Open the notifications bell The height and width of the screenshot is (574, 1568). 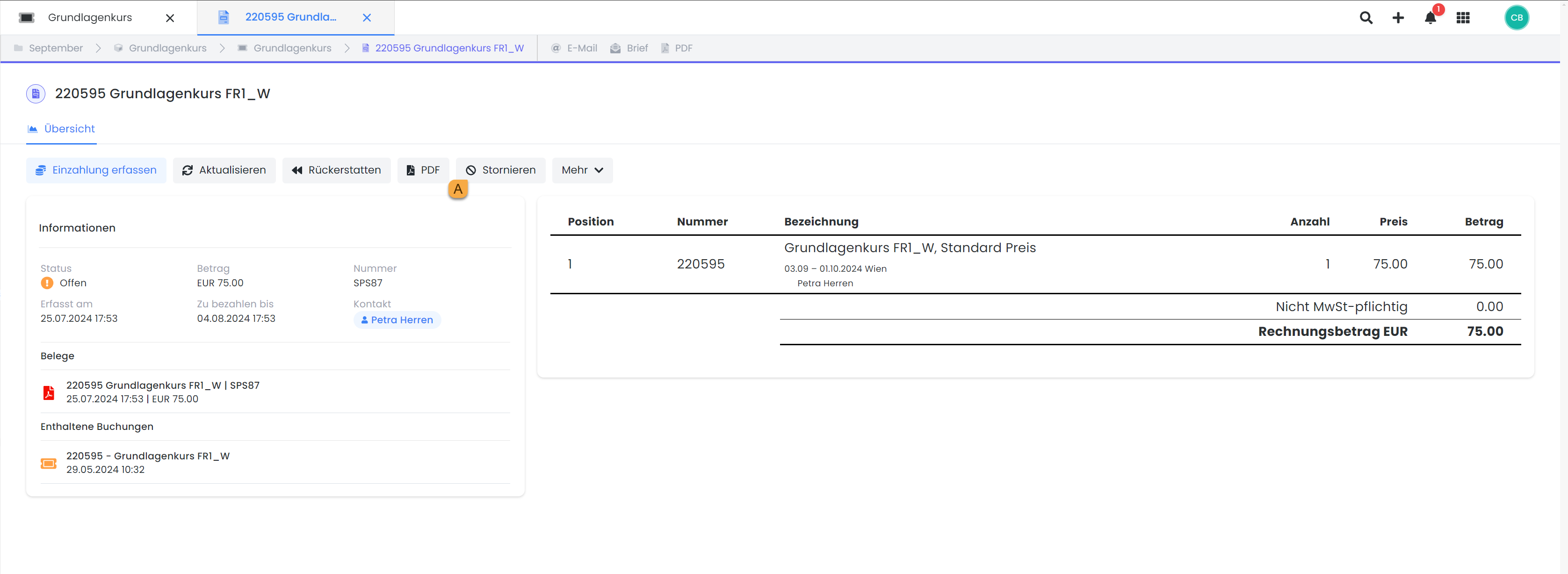[1431, 18]
